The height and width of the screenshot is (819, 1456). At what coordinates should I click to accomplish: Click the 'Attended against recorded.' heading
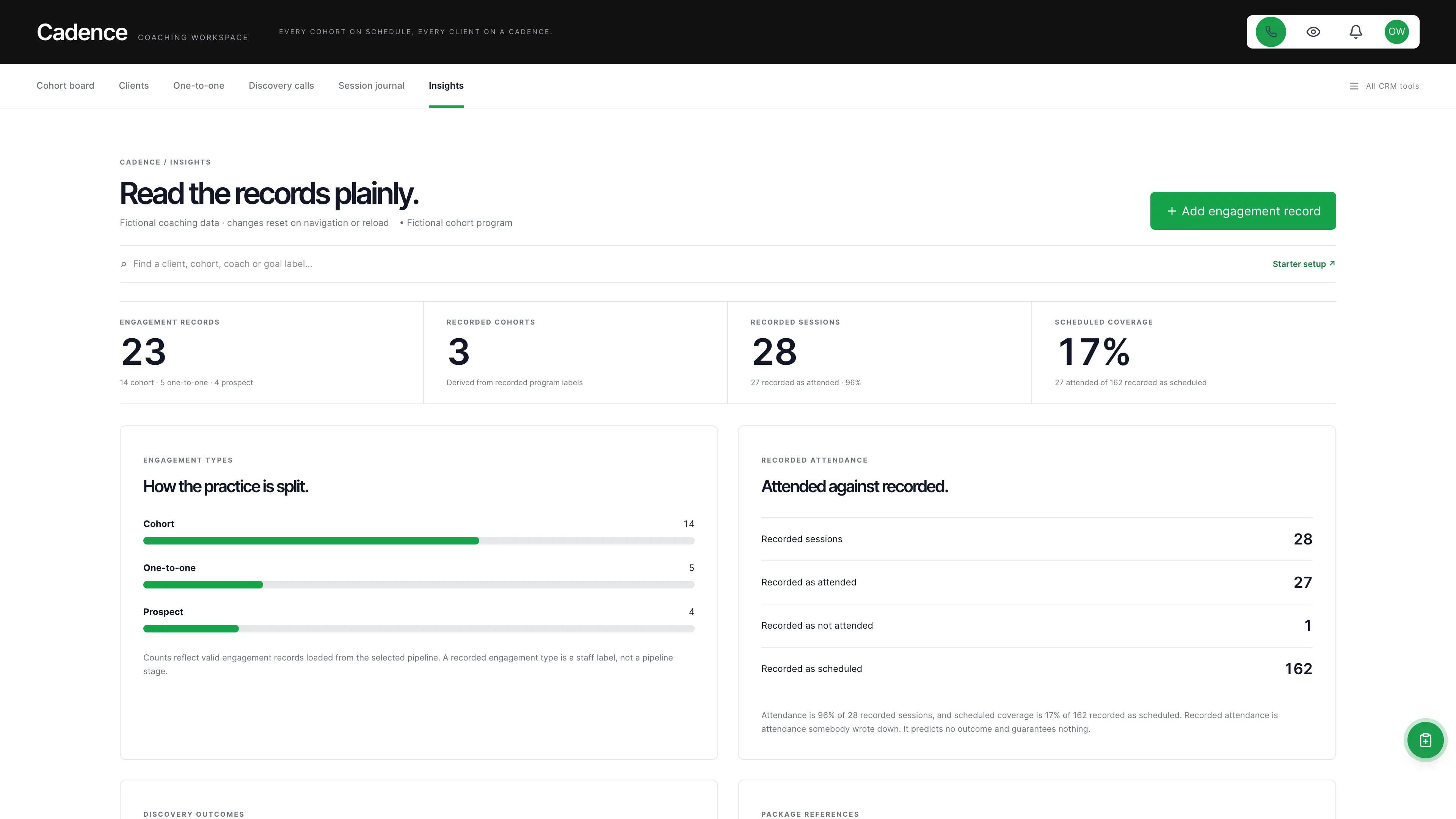tap(854, 486)
